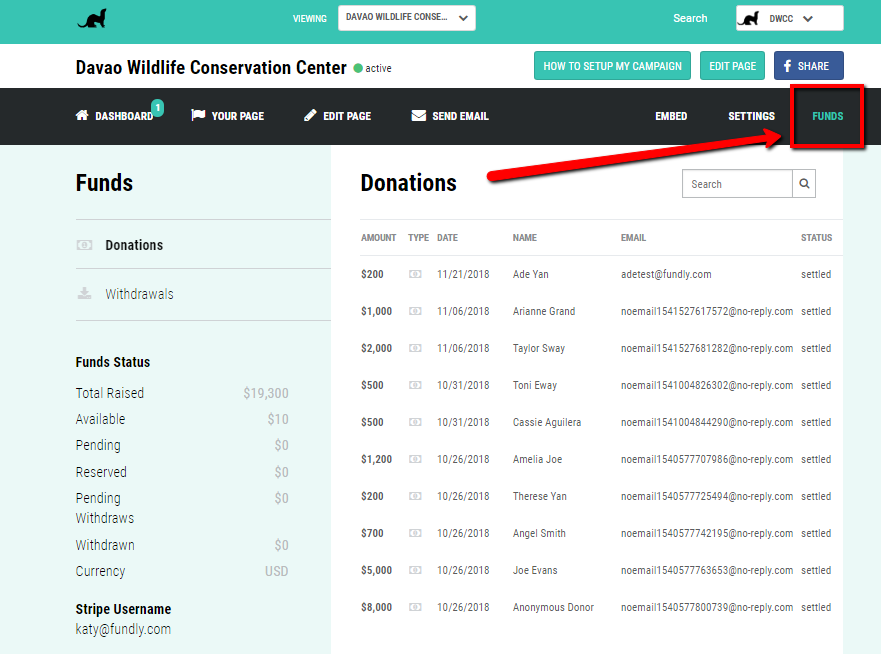Click the donor name Cassie Aguilera

[547, 422]
